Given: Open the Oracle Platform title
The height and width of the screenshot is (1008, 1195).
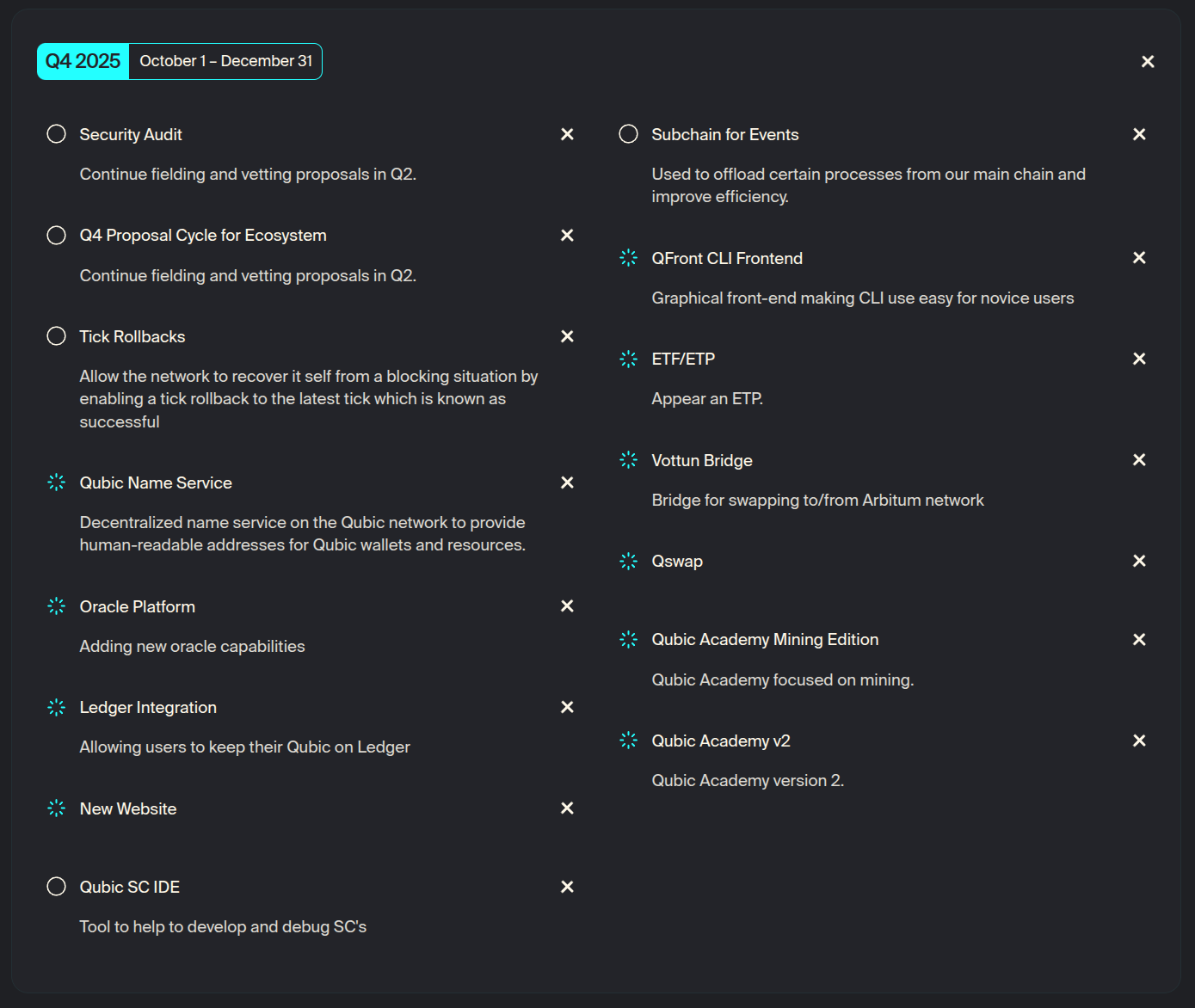Looking at the screenshot, I should click(137, 606).
